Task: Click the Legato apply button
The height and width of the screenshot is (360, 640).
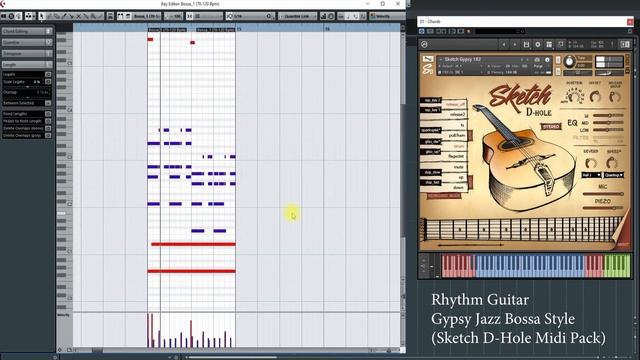Action: [x=48, y=74]
